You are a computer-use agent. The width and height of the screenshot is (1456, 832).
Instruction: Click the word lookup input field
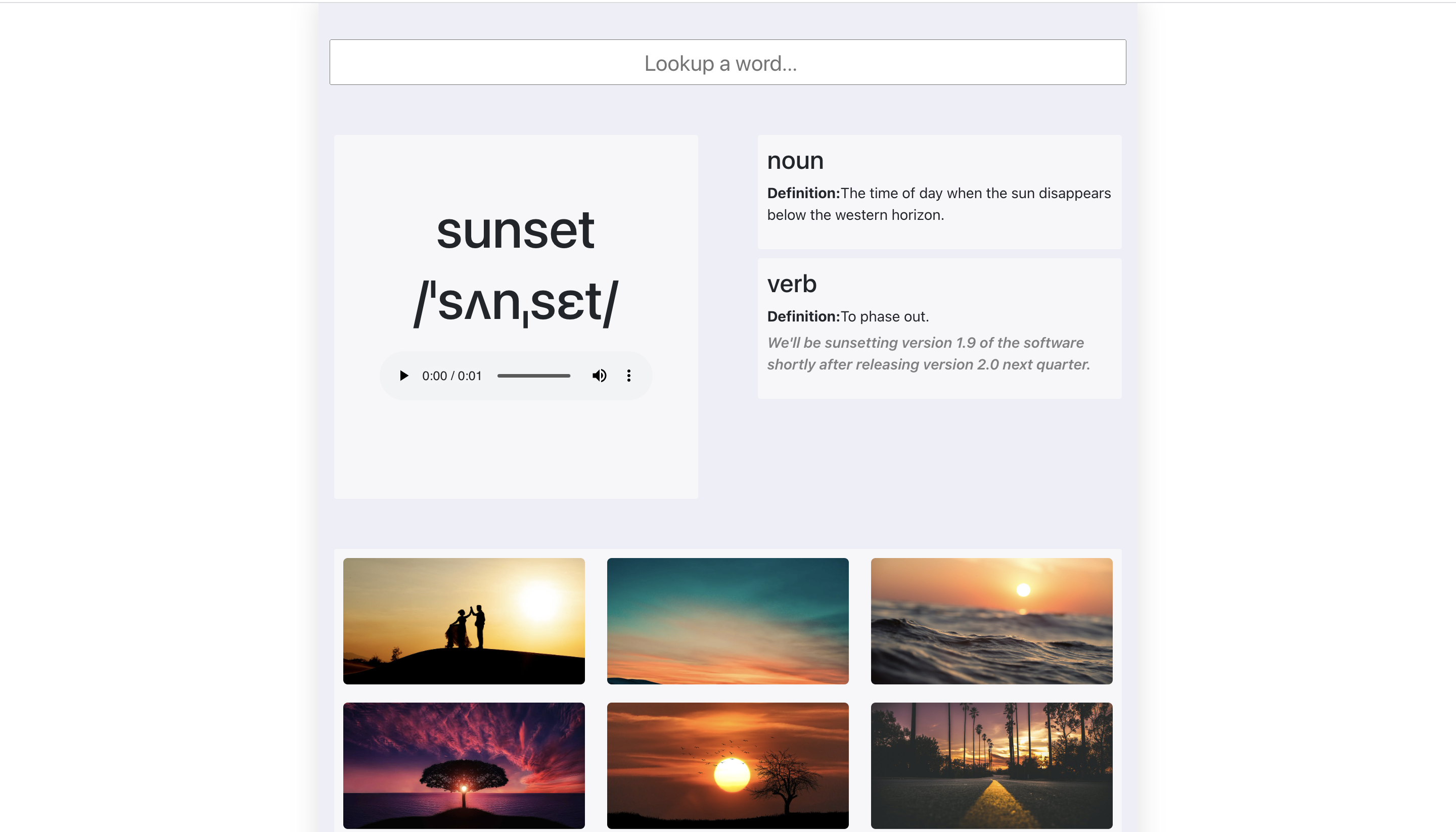click(x=728, y=62)
